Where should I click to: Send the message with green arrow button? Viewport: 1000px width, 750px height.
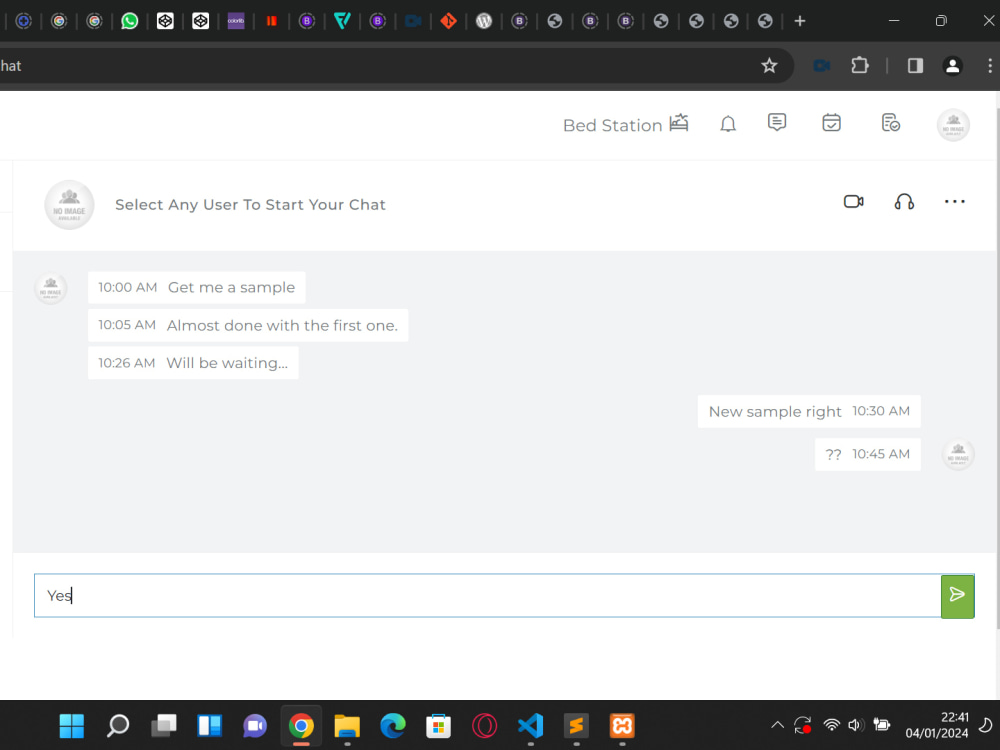pos(957,596)
